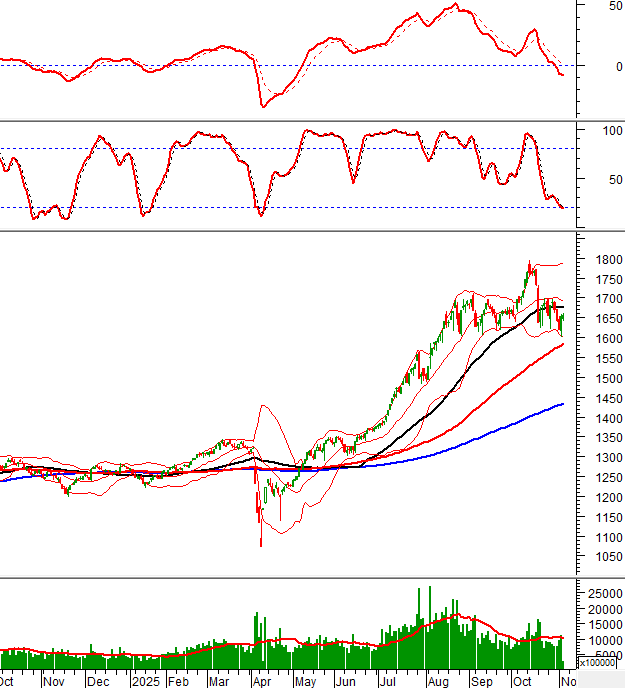Click the top indicator's April trough

click(x=263, y=105)
